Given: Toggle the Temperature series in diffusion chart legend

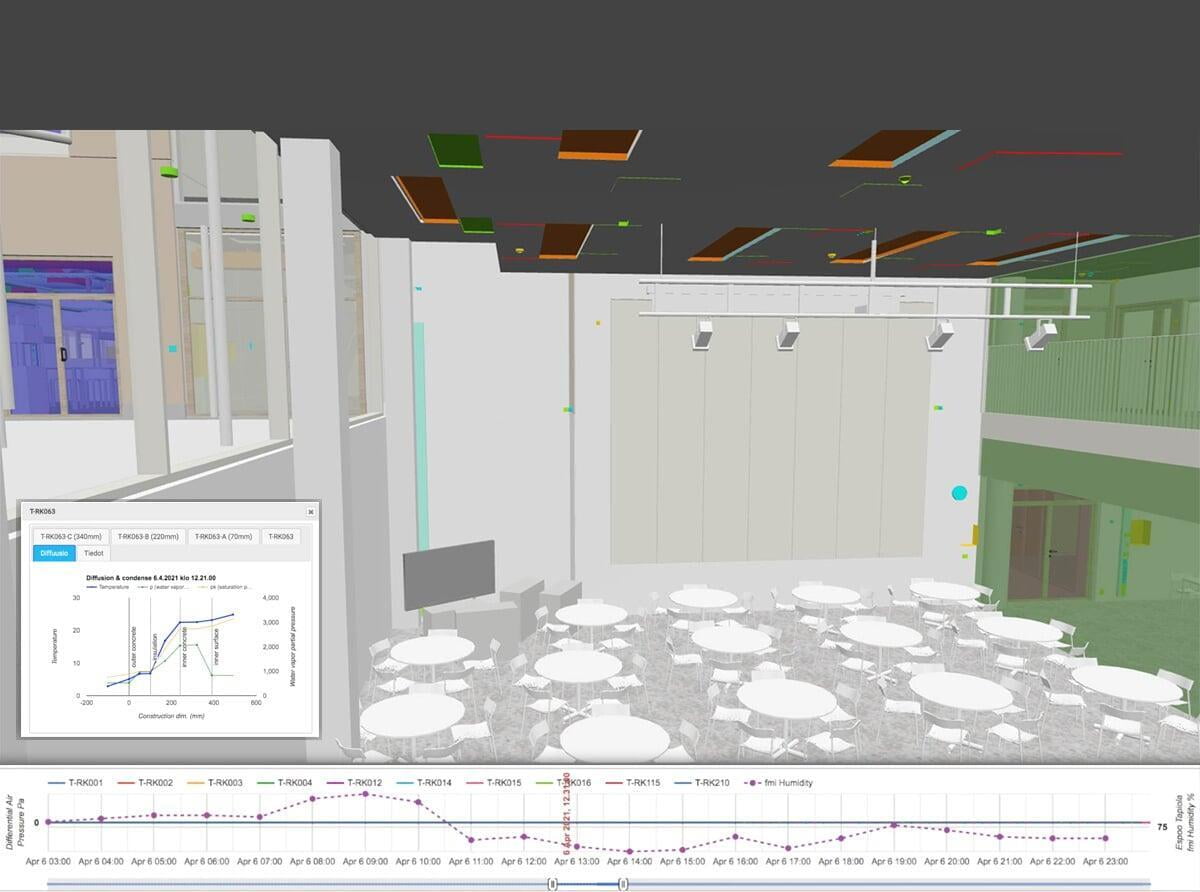Looking at the screenshot, I should 109,586.
